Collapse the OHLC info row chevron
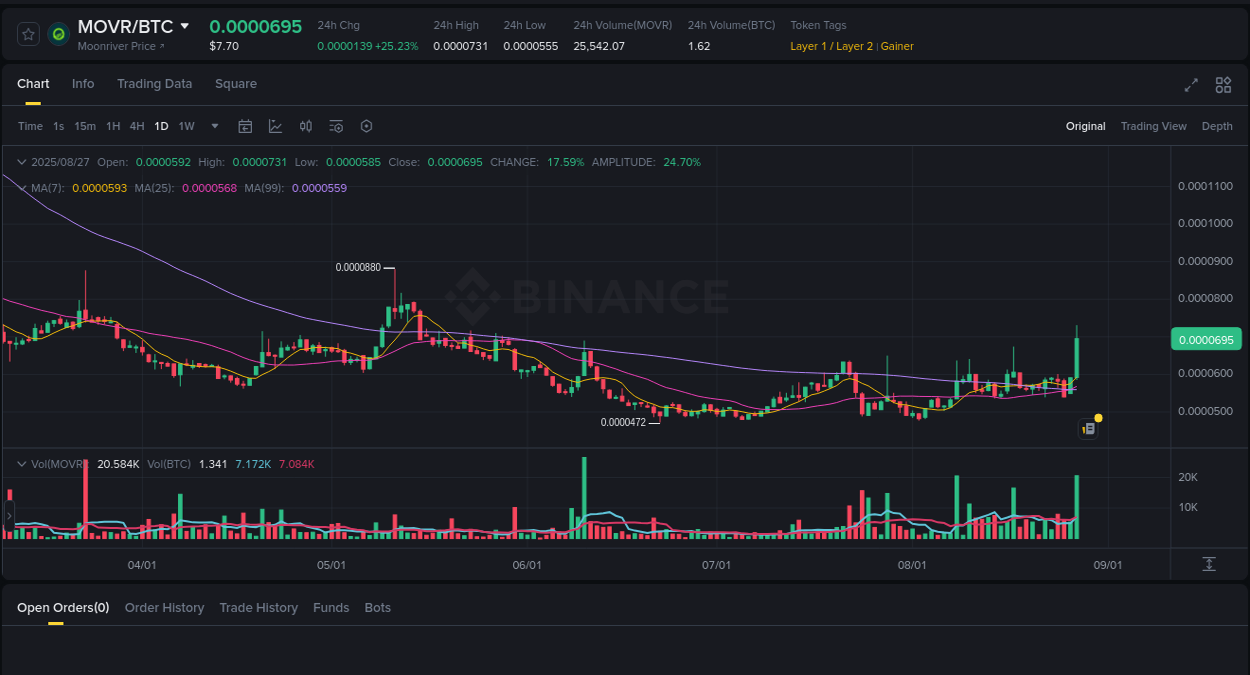This screenshot has height=675, width=1250. 21,161
